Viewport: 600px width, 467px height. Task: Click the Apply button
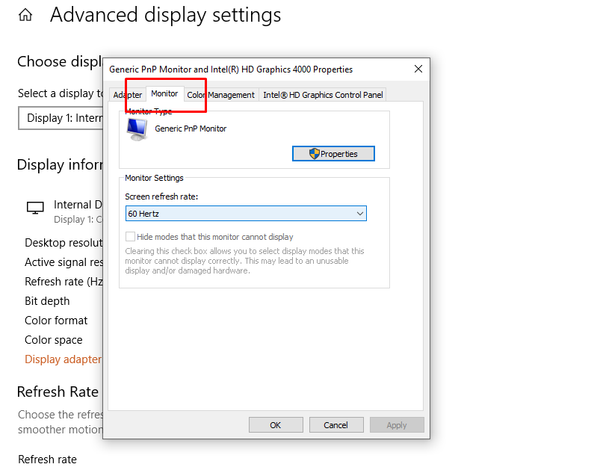coord(396,425)
